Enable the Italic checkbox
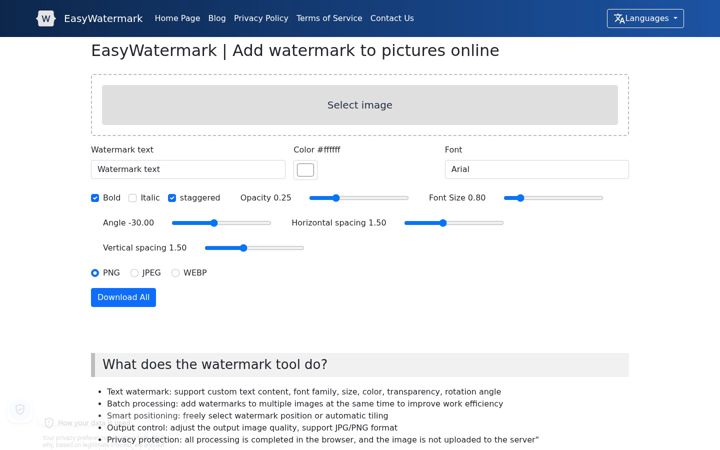The height and width of the screenshot is (450, 720). tap(133, 198)
